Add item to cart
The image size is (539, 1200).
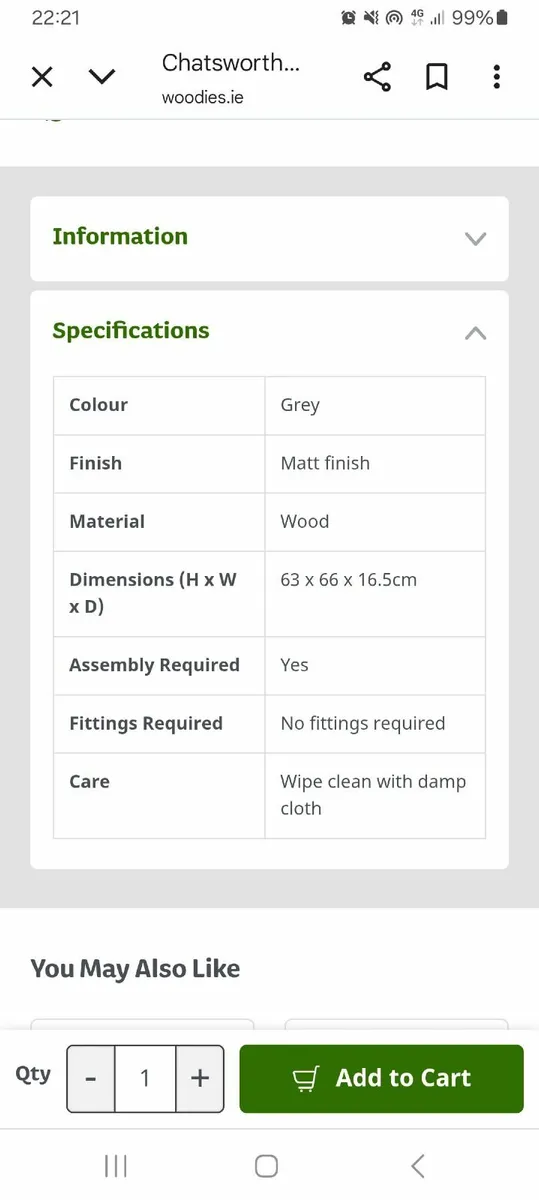tap(382, 1078)
